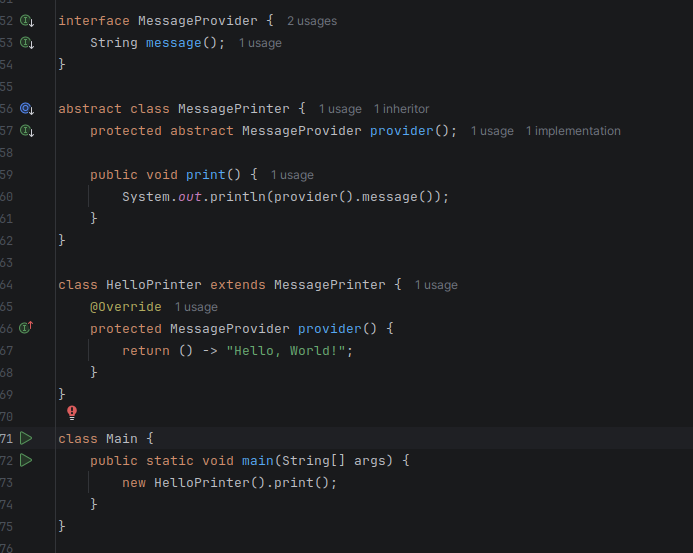Open the '1 implementation' hint on provider()
The image size is (693, 553).
pyautogui.click(x=573, y=131)
